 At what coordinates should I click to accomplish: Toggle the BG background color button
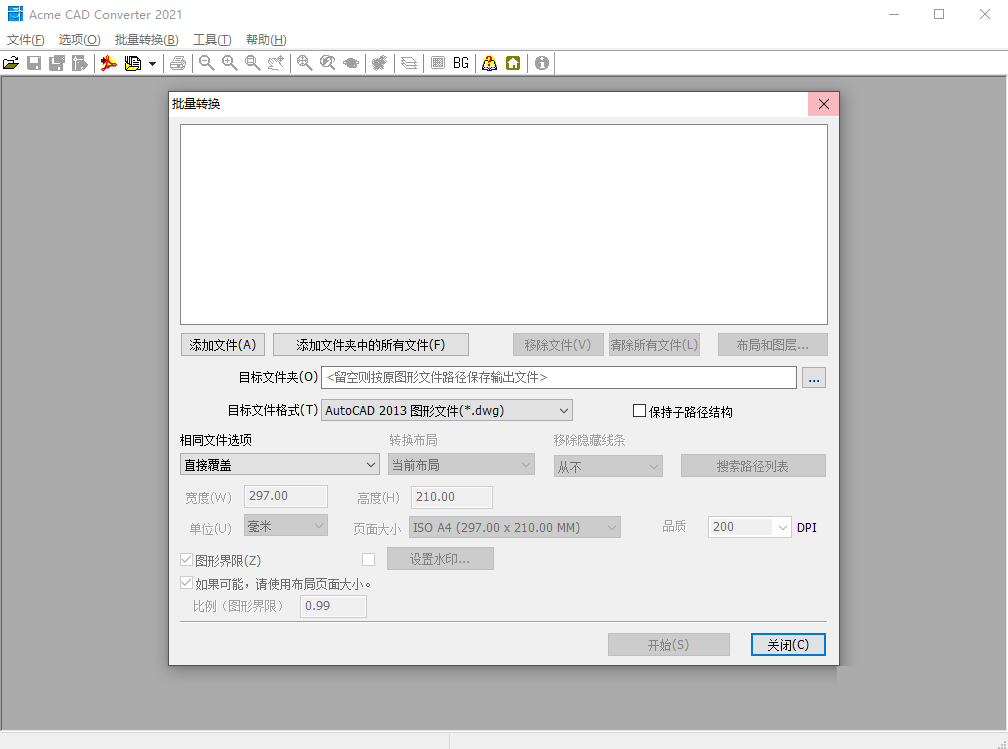pyautogui.click(x=461, y=63)
